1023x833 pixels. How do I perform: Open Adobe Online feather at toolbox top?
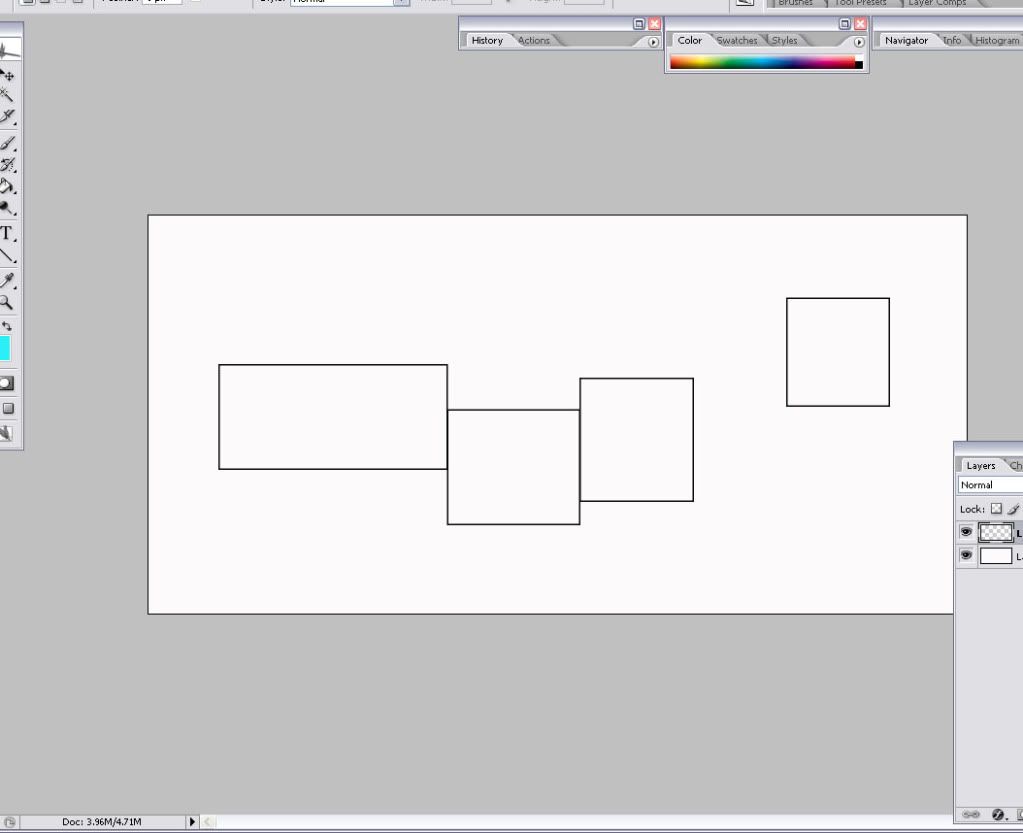pos(9,51)
